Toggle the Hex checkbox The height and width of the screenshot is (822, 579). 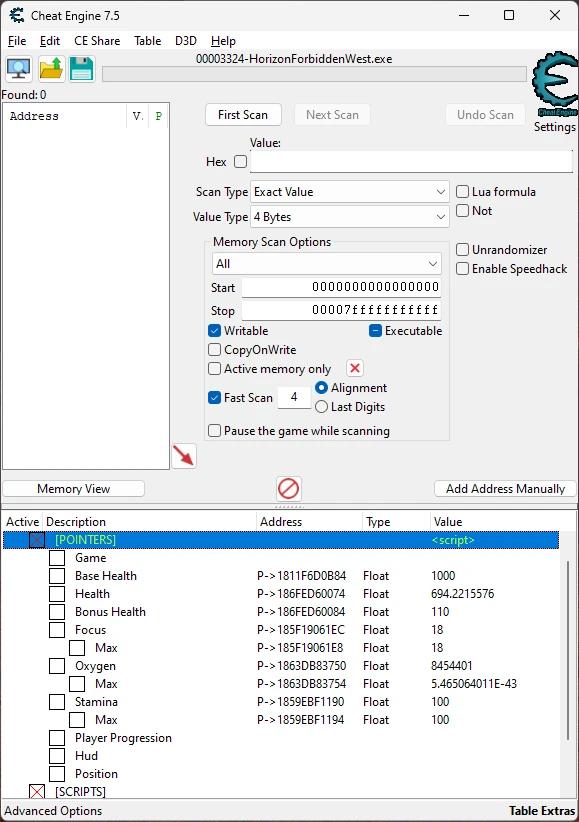[240, 161]
